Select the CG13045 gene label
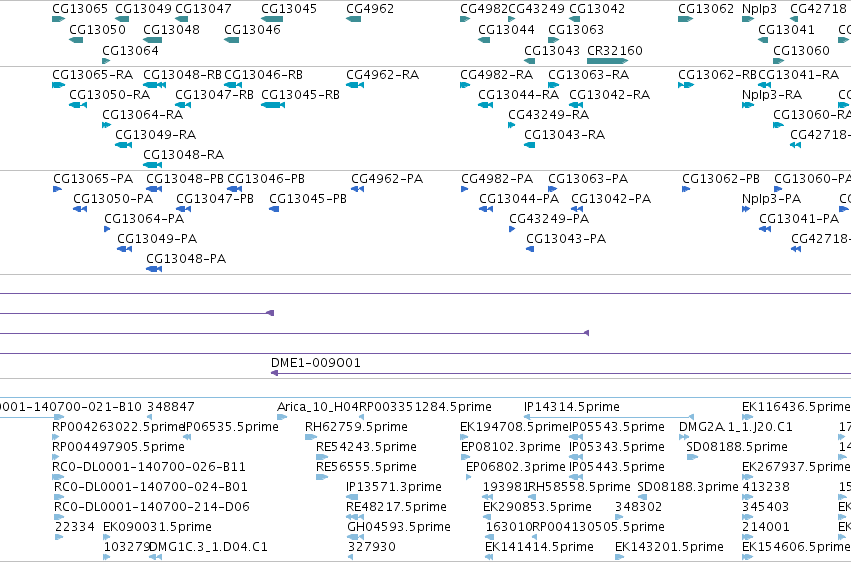The image size is (851, 562). point(289,9)
